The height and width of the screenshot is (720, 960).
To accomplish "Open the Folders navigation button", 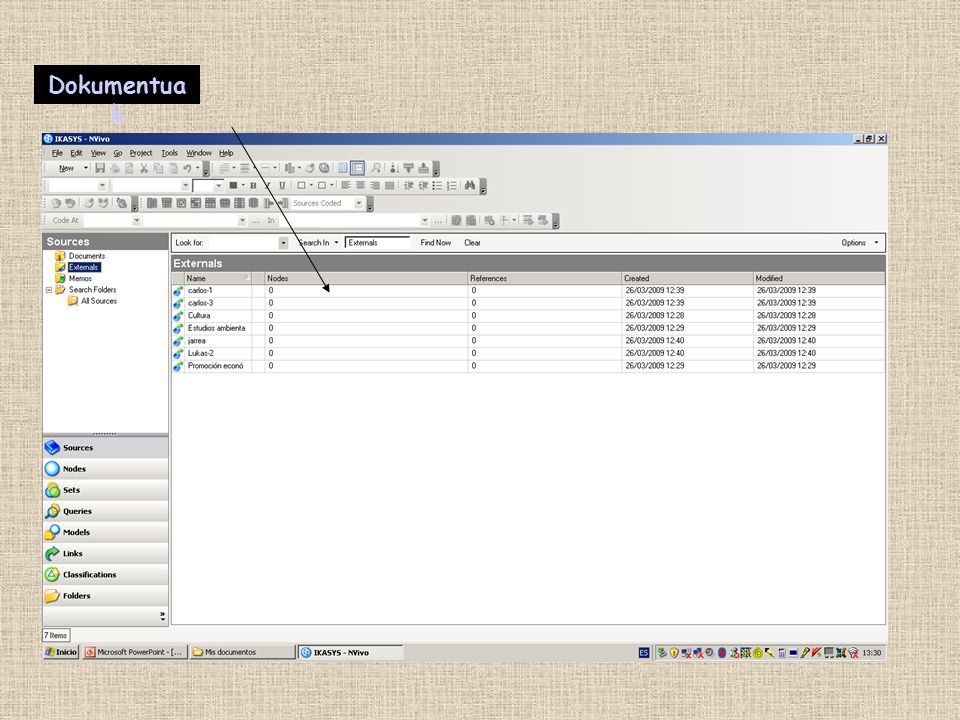I will (105, 596).
